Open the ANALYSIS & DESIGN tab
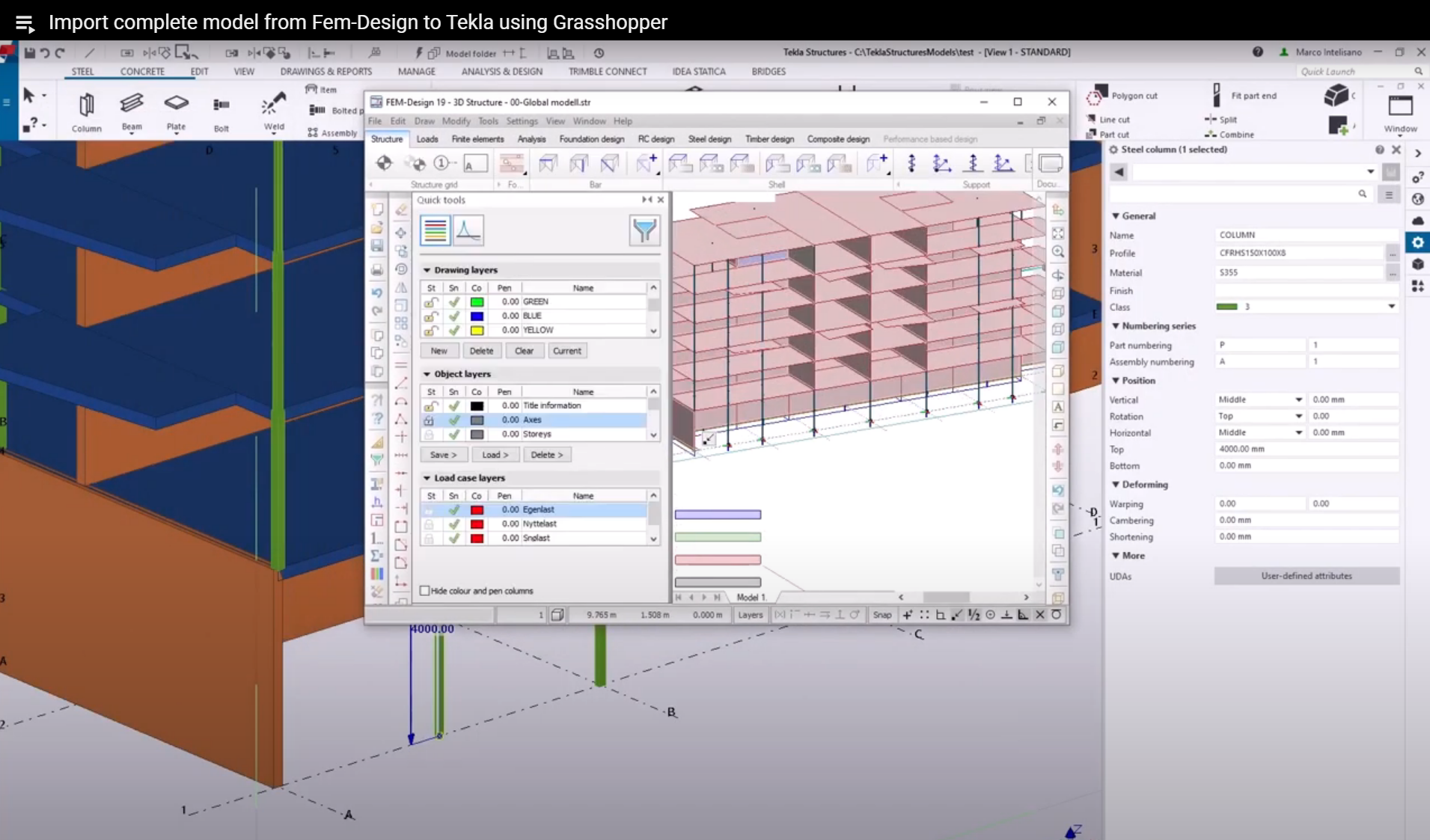 (x=502, y=72)
